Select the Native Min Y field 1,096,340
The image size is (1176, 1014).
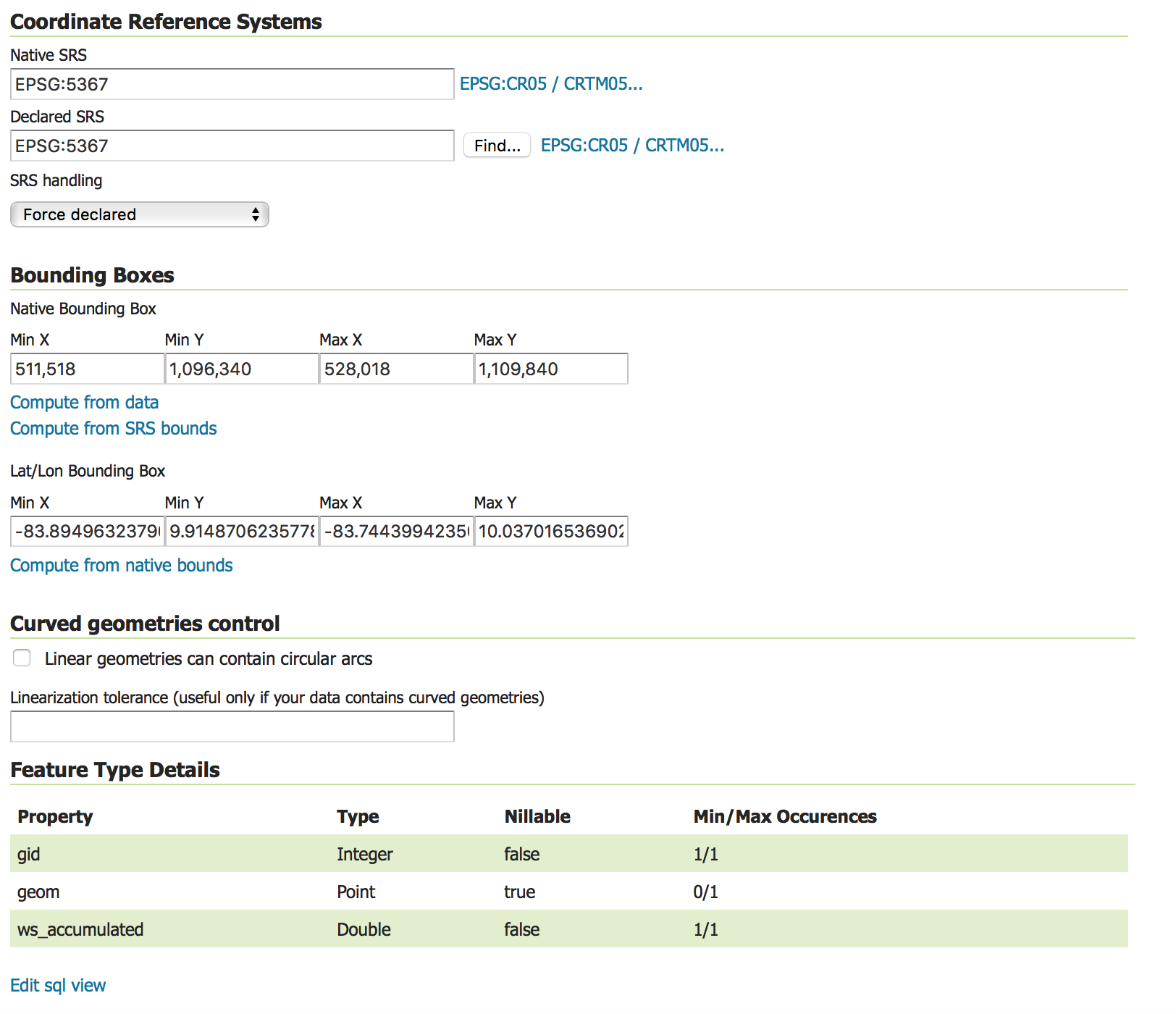[241, 369]
